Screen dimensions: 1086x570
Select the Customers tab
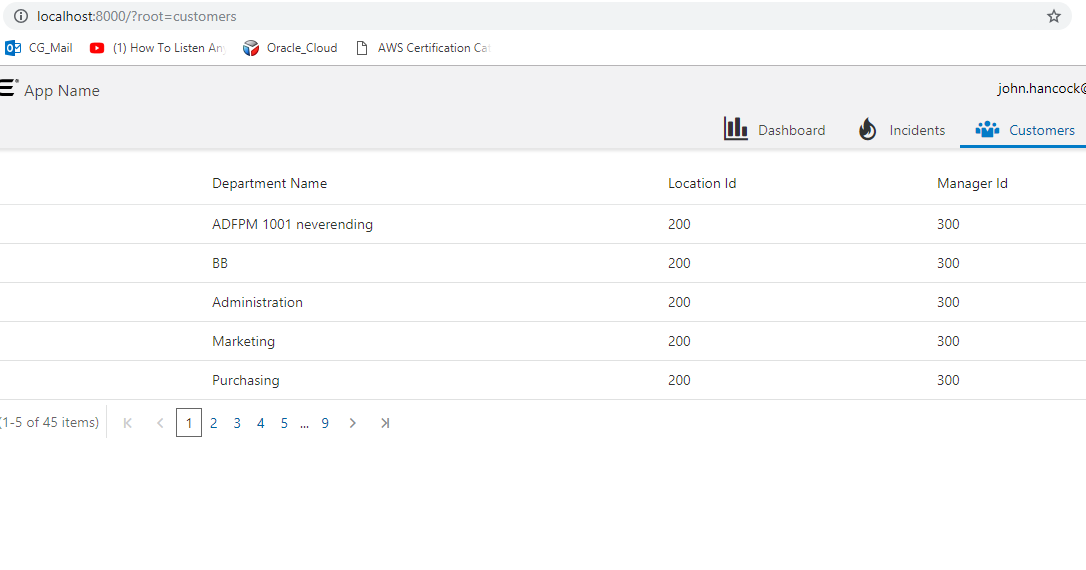pyautogui.click(x=1024, y=130)
